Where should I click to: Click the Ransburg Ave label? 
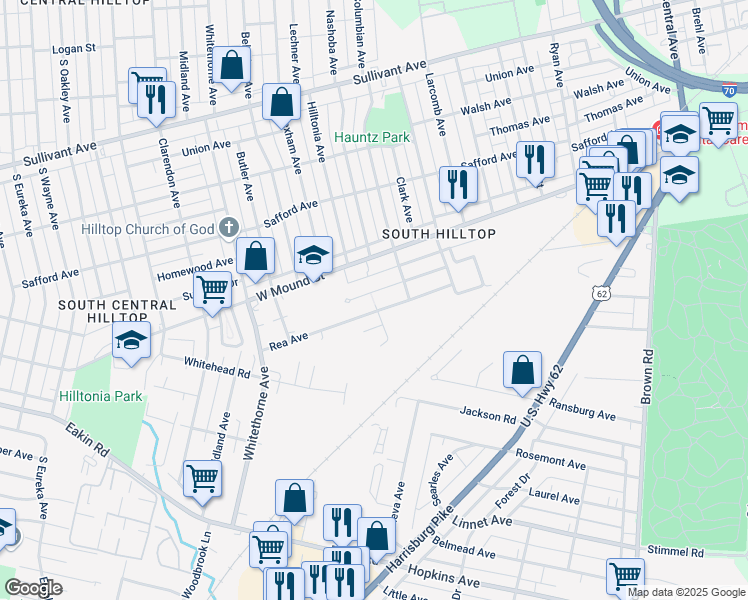pos(582,410)
